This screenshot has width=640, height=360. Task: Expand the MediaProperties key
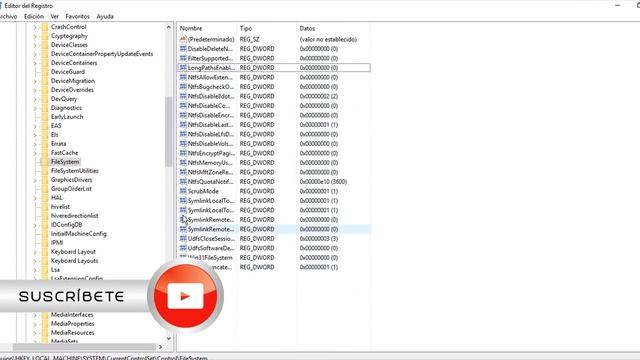coord(35,324)
